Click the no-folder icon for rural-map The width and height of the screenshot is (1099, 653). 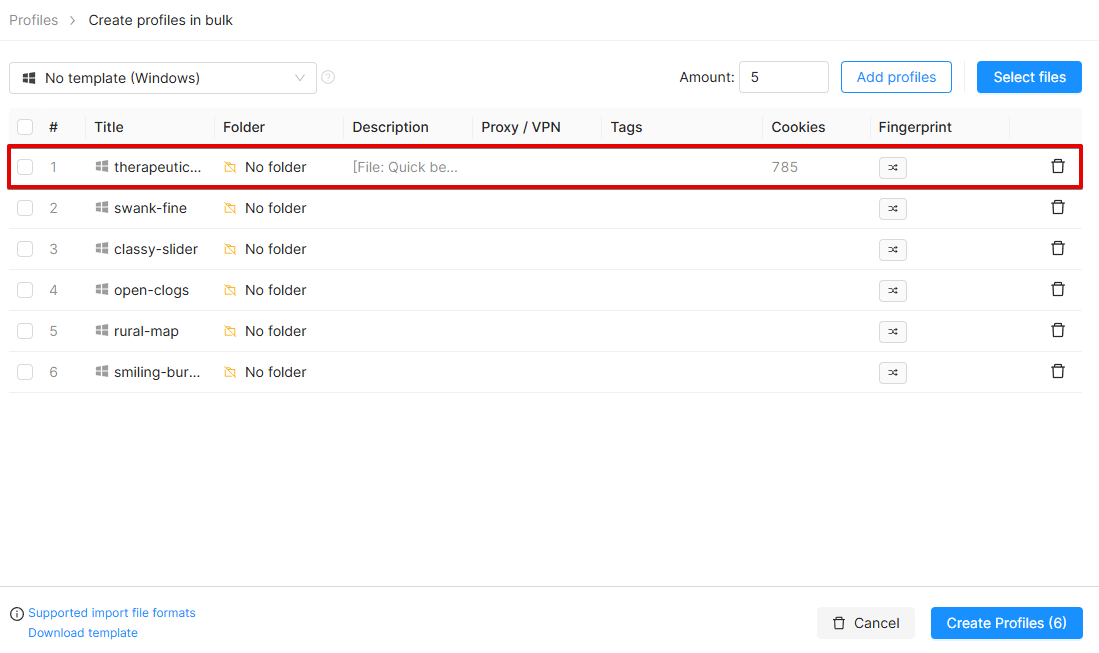(x=230, y=331)
